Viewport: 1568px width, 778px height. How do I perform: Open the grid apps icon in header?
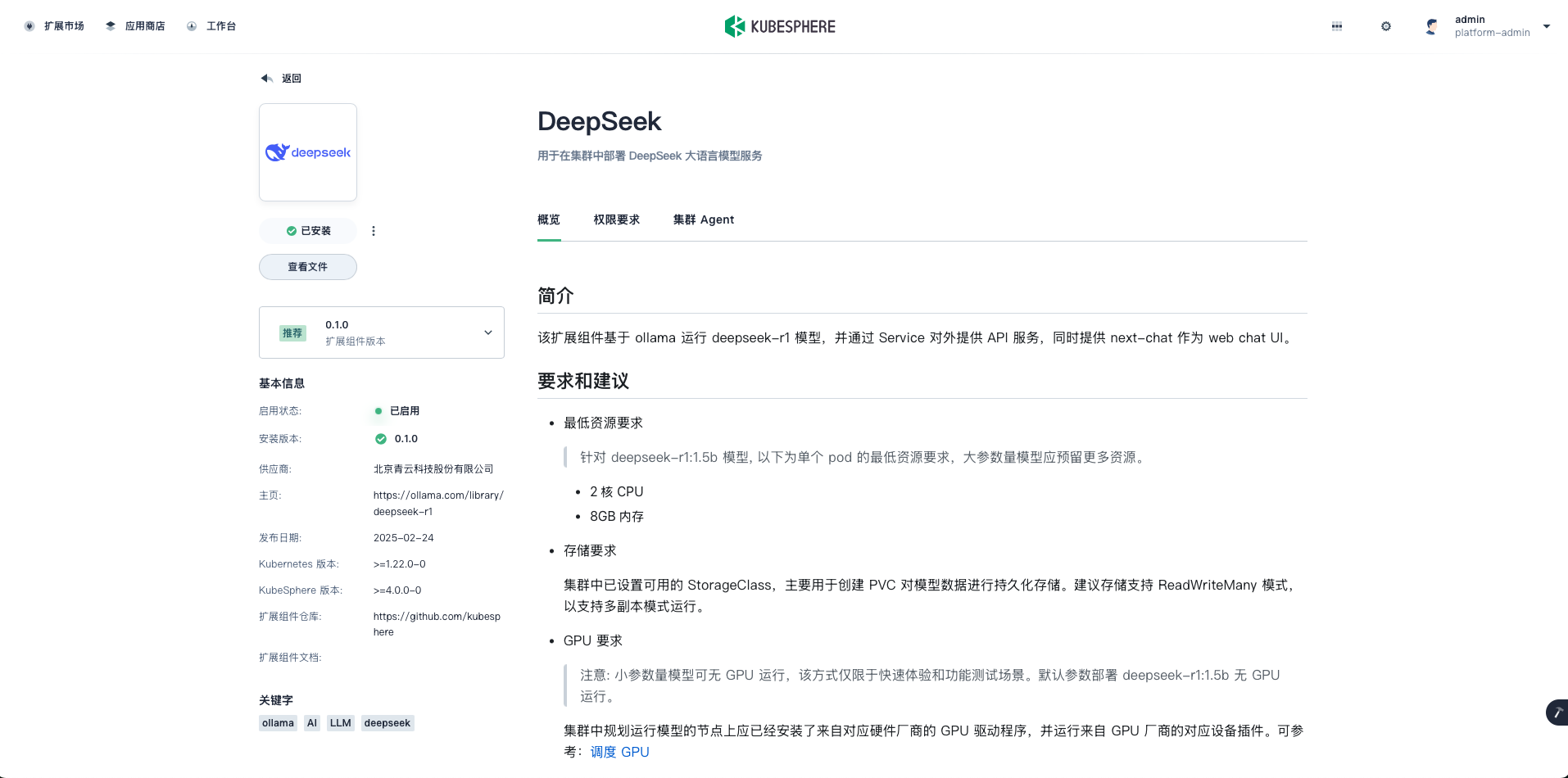[x=1337, y=26]
